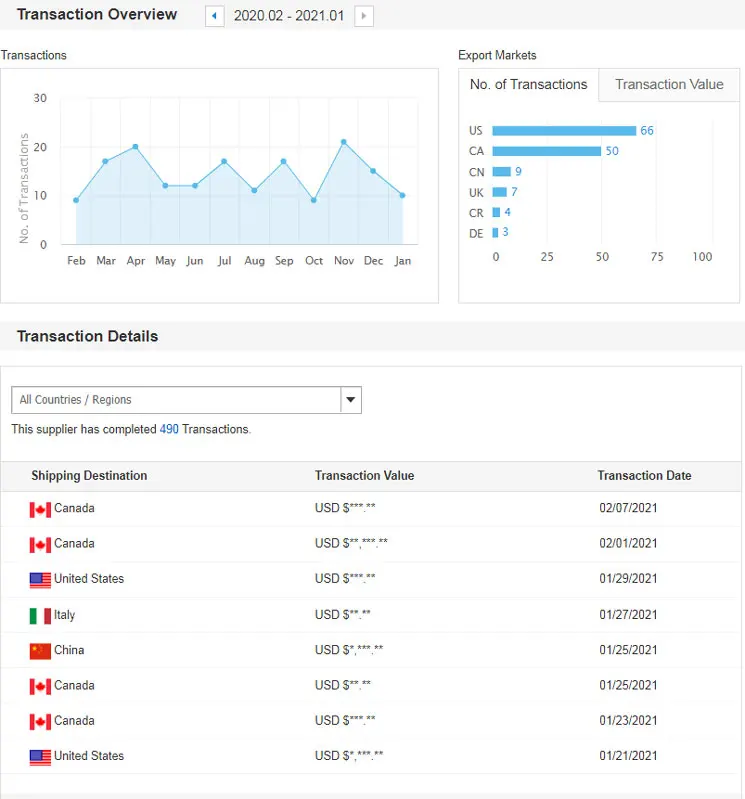Click the Italy flag icon
Screen dimensions: 745x799
coord(40,615)
